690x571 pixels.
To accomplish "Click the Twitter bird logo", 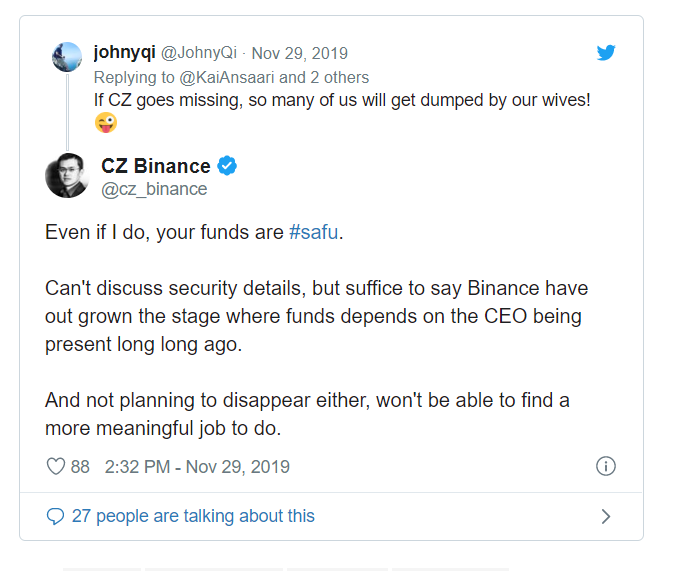I will point(606,53).
